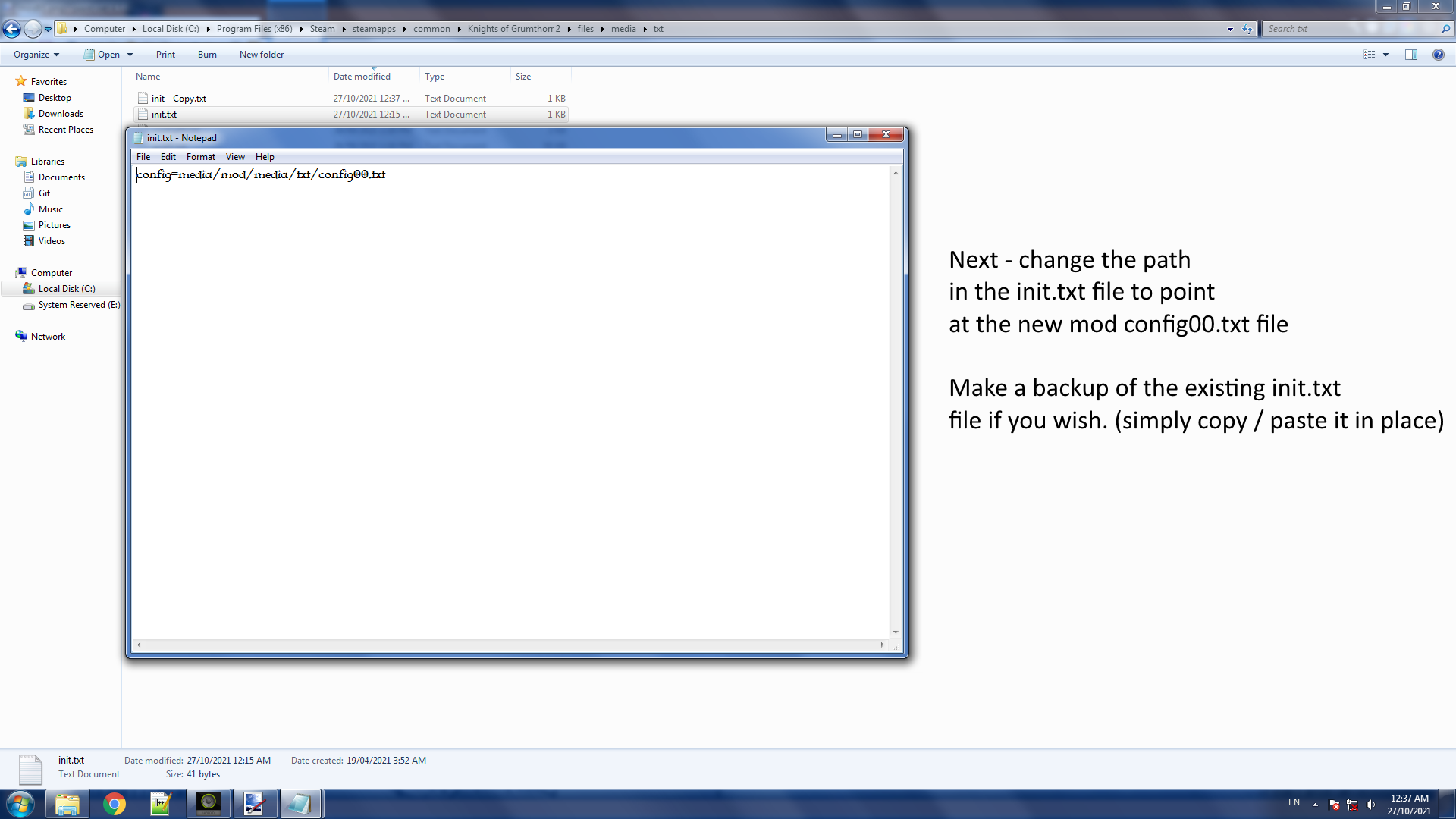
Task: Click Burn in Explorer toolbar
Action: tap(207, 55)
